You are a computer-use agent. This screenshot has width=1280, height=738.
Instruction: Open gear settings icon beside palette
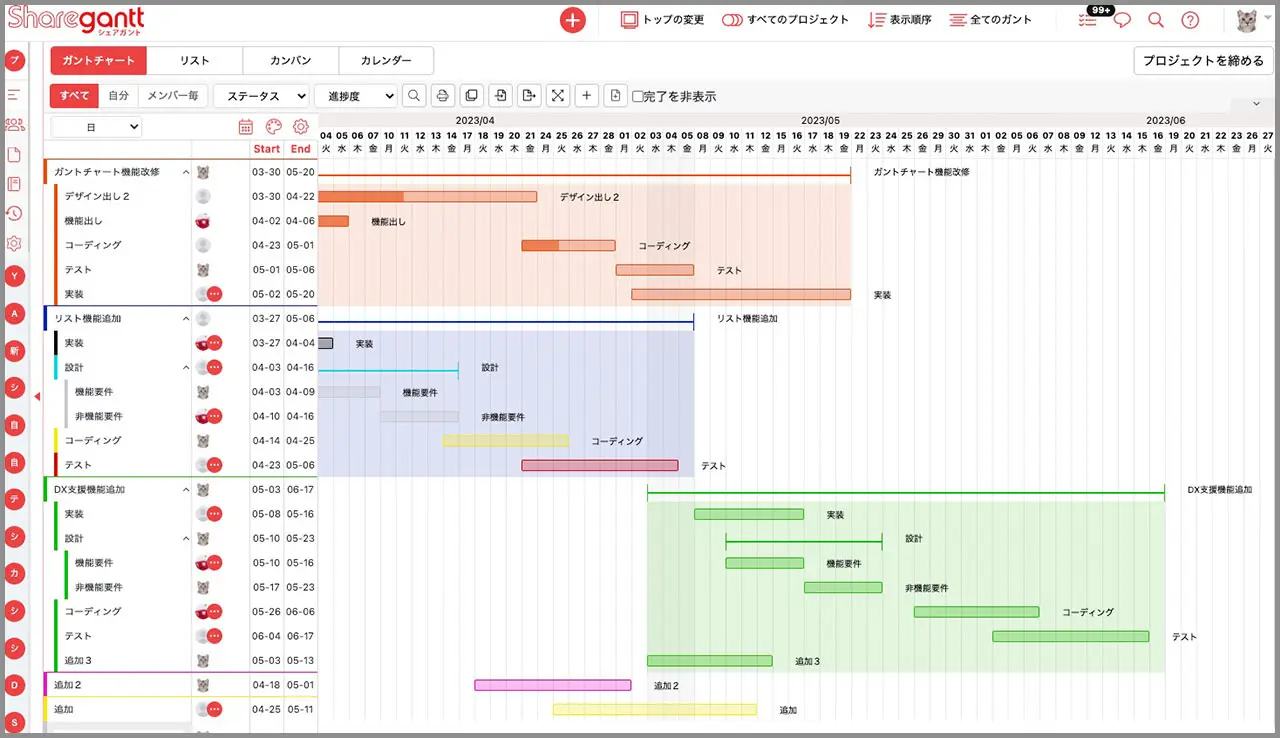click(300, 127)
